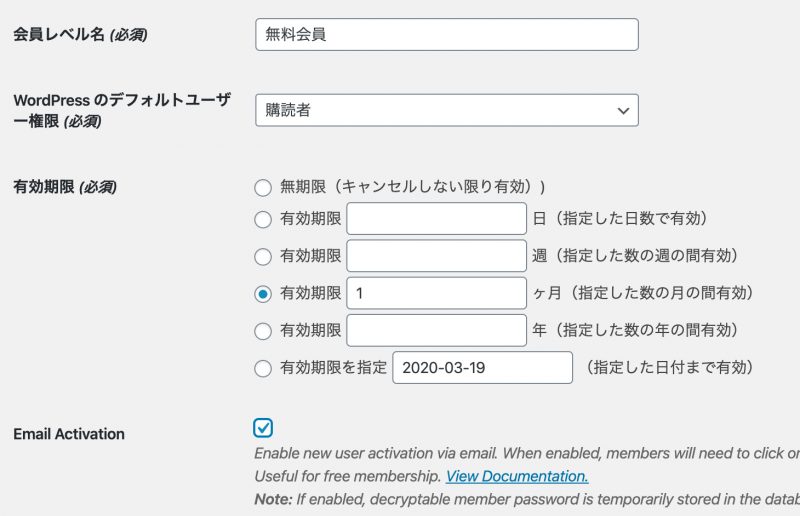Click the fixed date field showing 2020-03-19
Image resolution: width=800 pixels, height=516 pixels.
482,368
